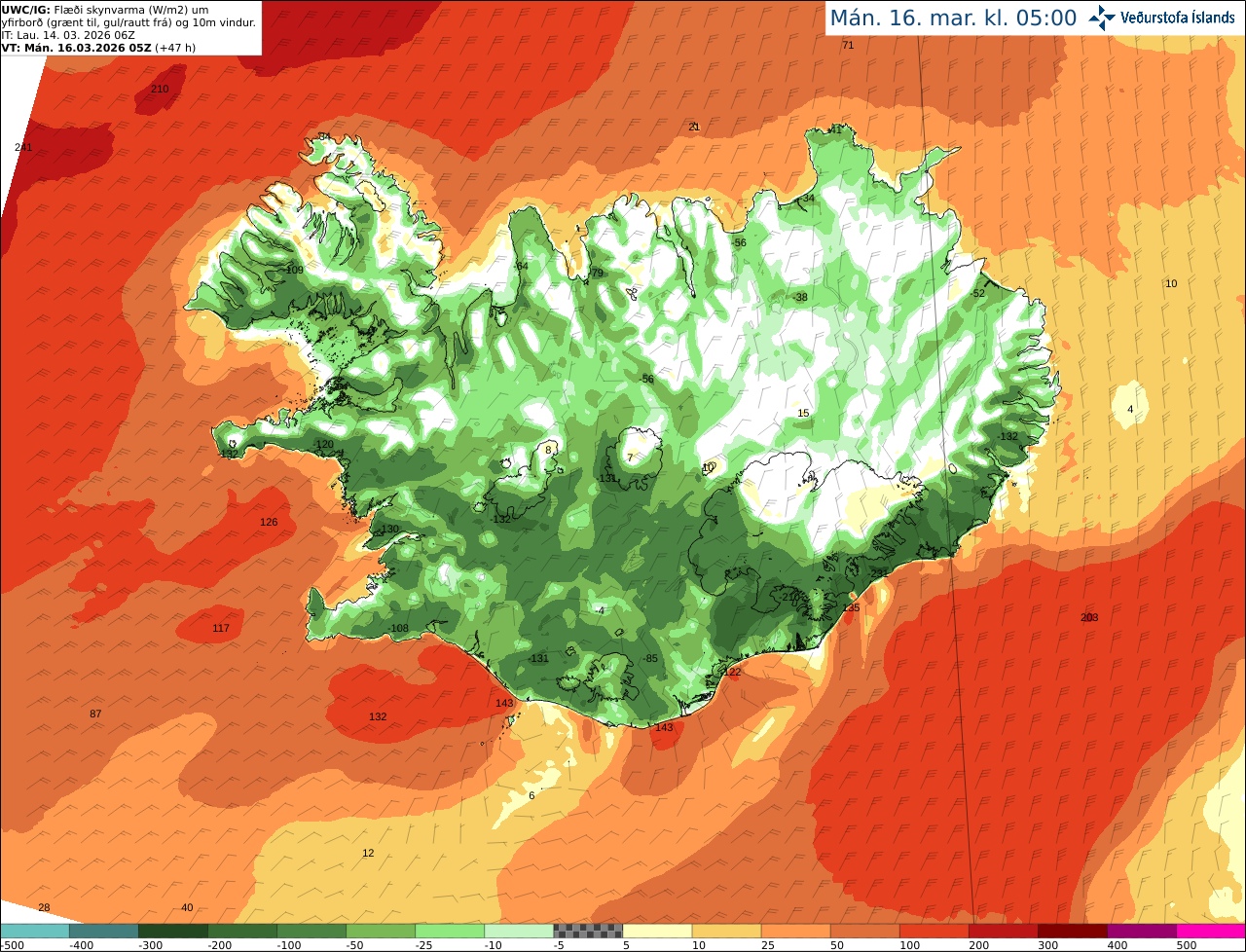Screen dimensions: 1246x952
Task: Click the '15' value on the map
Action: pos(803,413)
